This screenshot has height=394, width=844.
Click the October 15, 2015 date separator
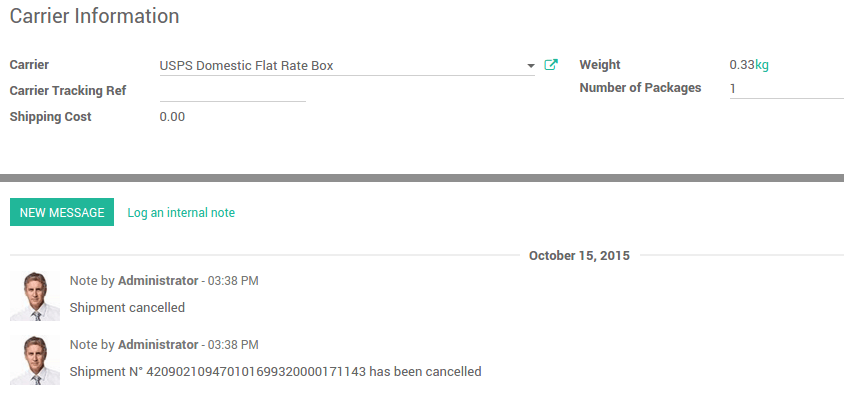(579, 255)
